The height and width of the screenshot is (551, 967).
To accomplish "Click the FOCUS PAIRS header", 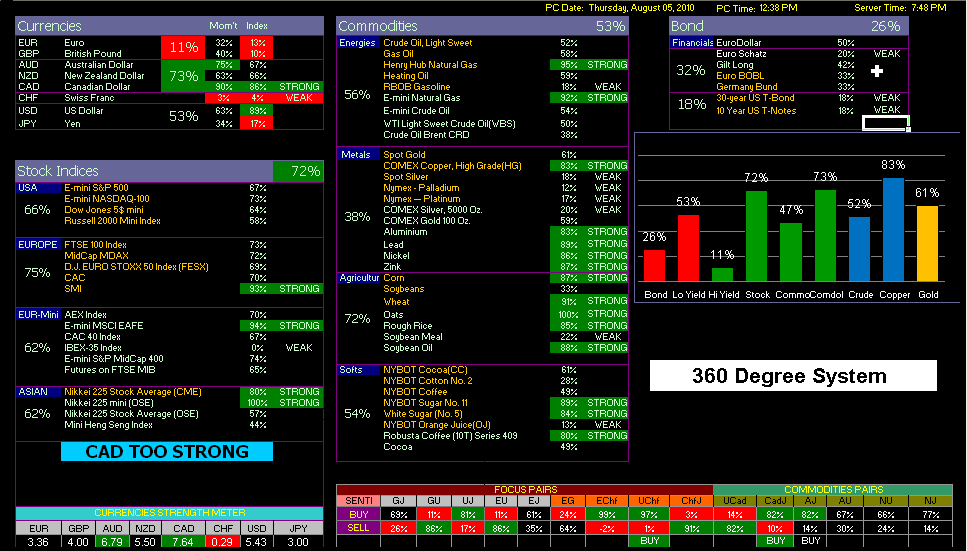I will [525, 489].
